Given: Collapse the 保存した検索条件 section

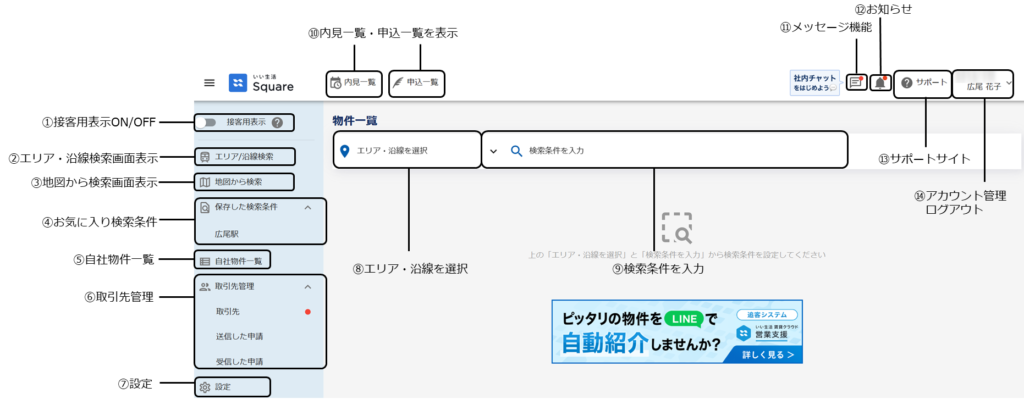Looking at the screenshot, I should (x=308, y=207).
